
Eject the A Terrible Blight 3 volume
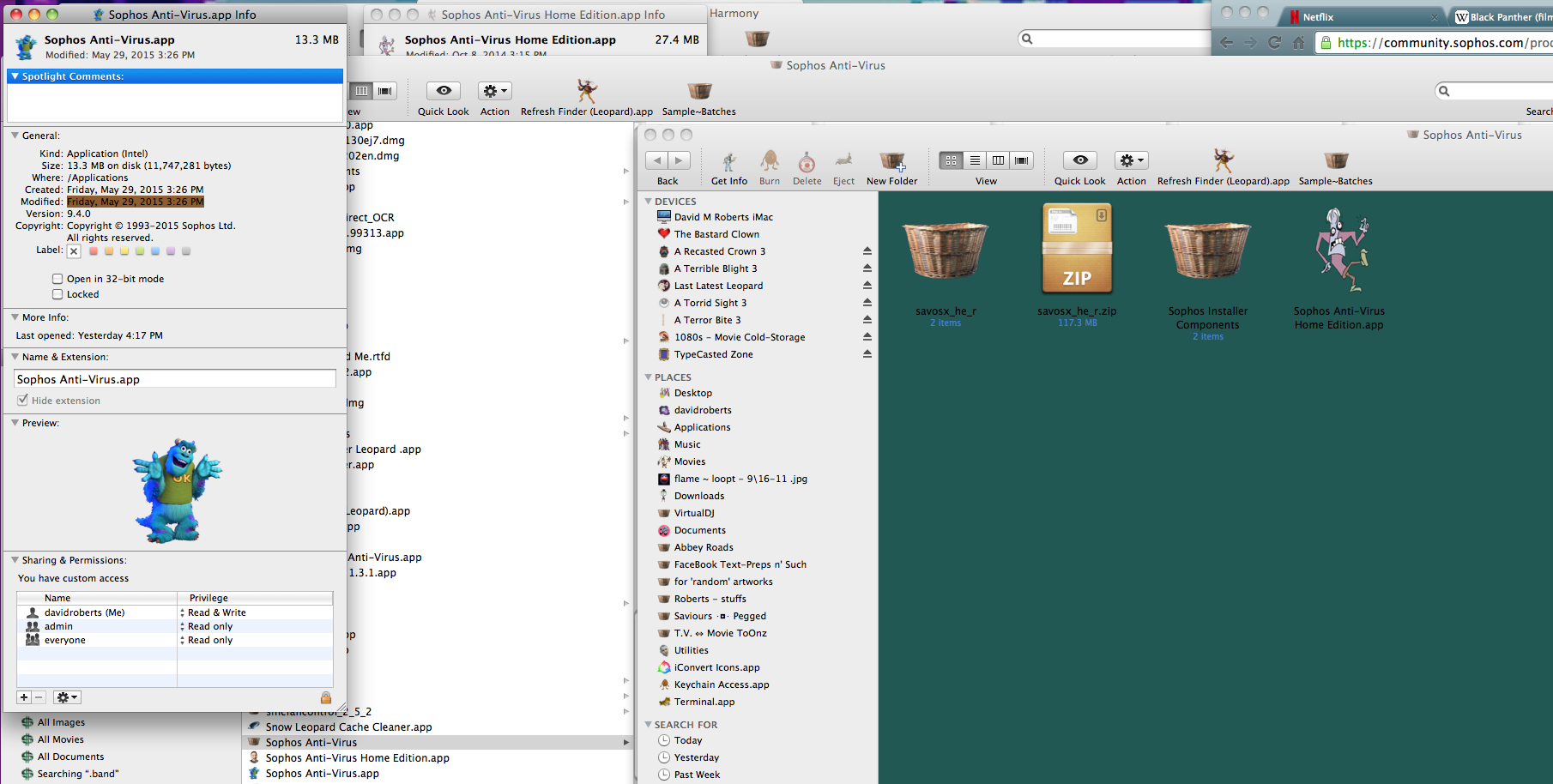tap(867, 268)
